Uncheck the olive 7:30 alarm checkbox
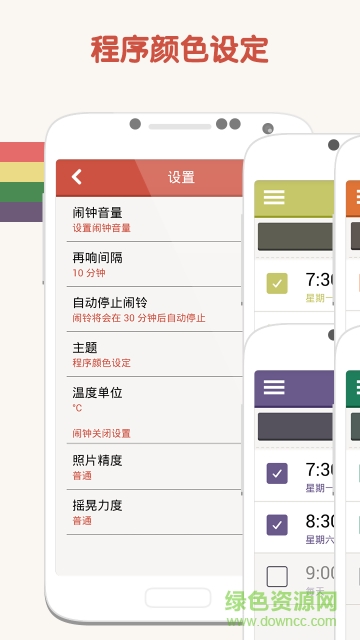The image size is (360, 640). tap(277, 283)
